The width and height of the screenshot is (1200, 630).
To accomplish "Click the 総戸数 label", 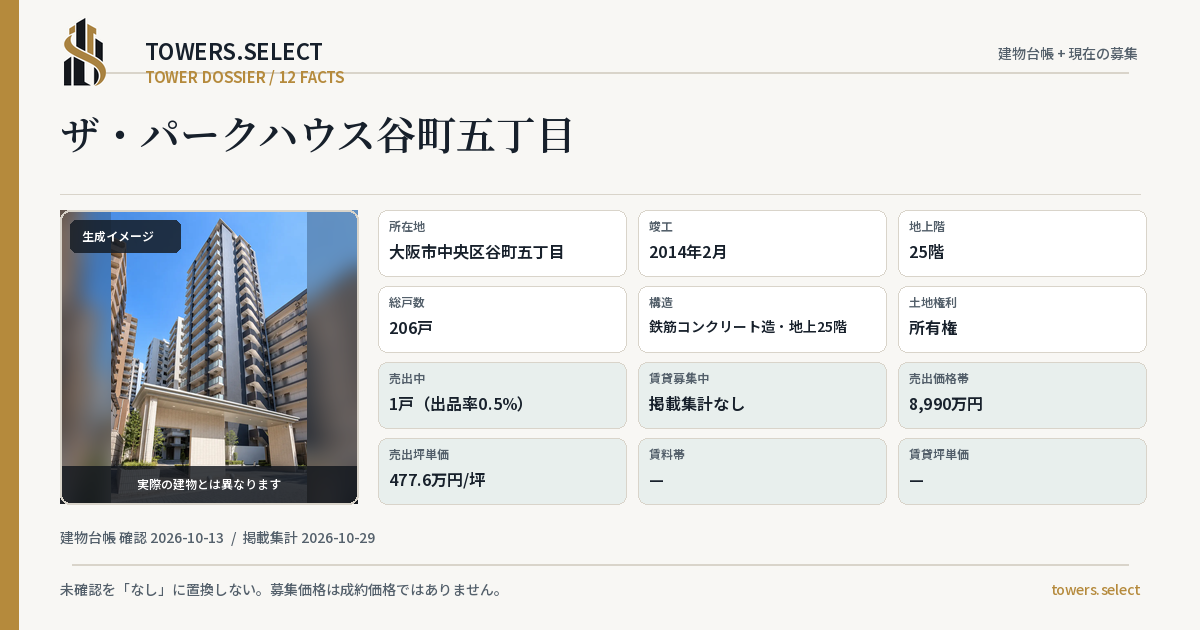I will [x=407, y=303].
